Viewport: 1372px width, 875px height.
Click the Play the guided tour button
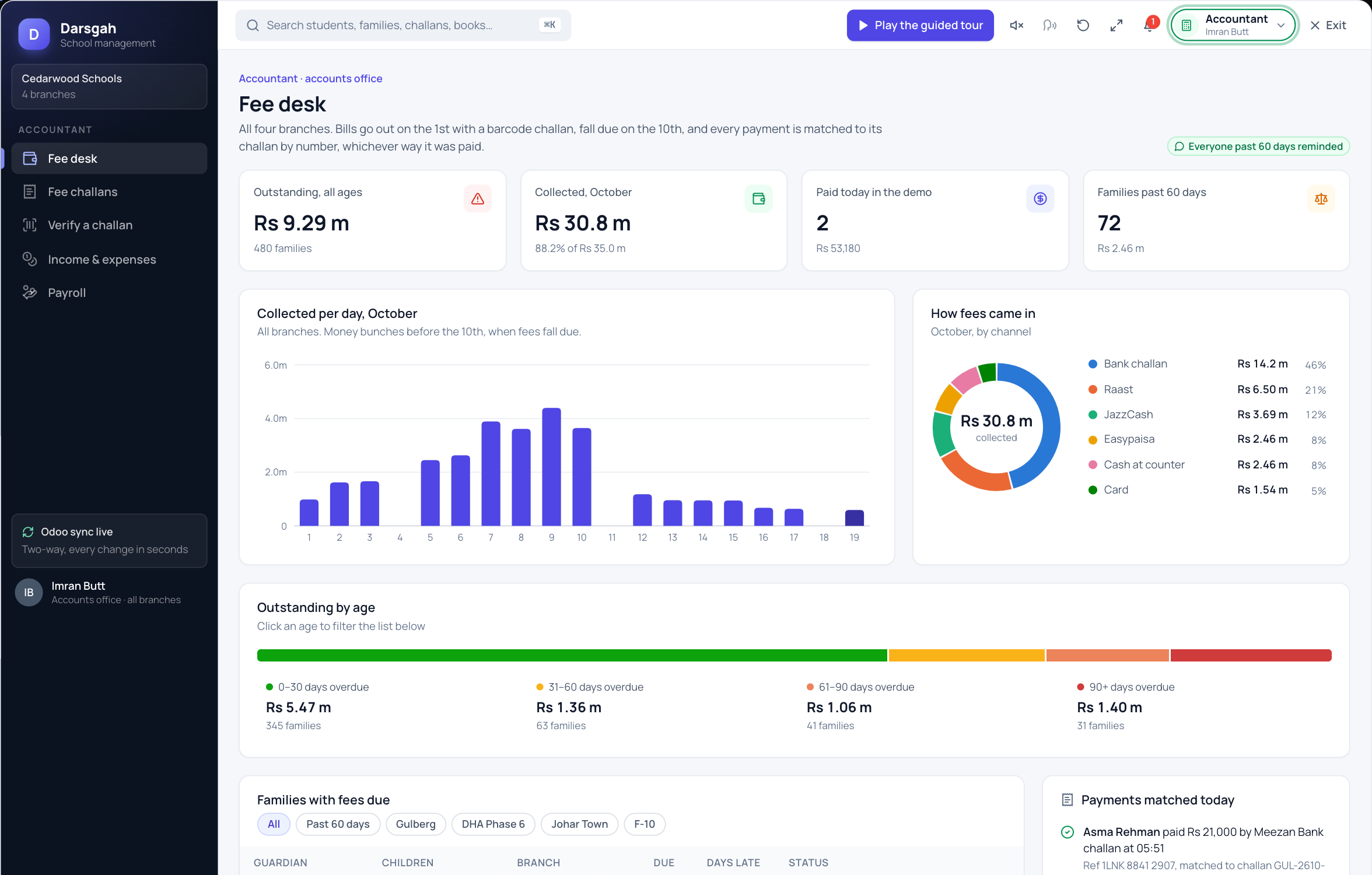pos(920,25)
